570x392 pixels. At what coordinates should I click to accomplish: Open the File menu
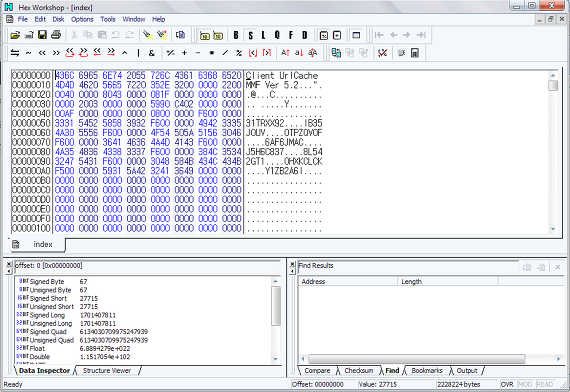pyautogui.click(x=23, y=19)
